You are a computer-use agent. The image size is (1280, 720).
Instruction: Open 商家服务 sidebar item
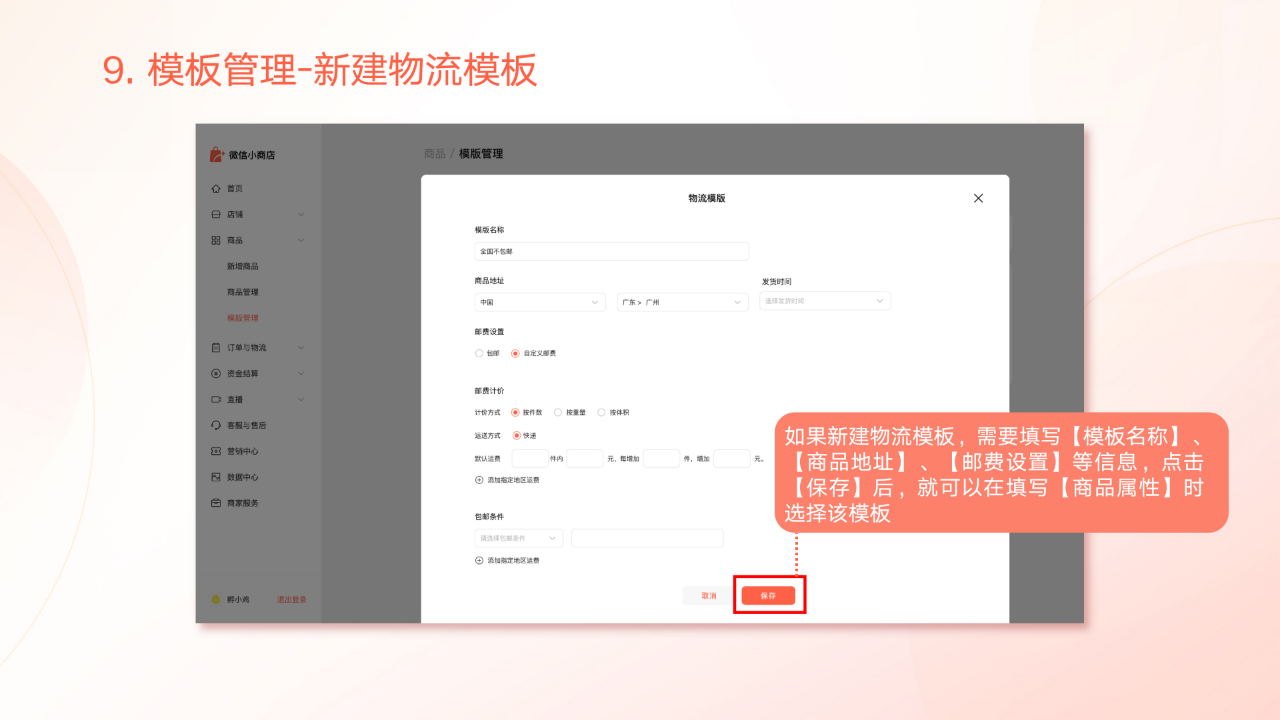pyautogui.click(x=243, y=503)
